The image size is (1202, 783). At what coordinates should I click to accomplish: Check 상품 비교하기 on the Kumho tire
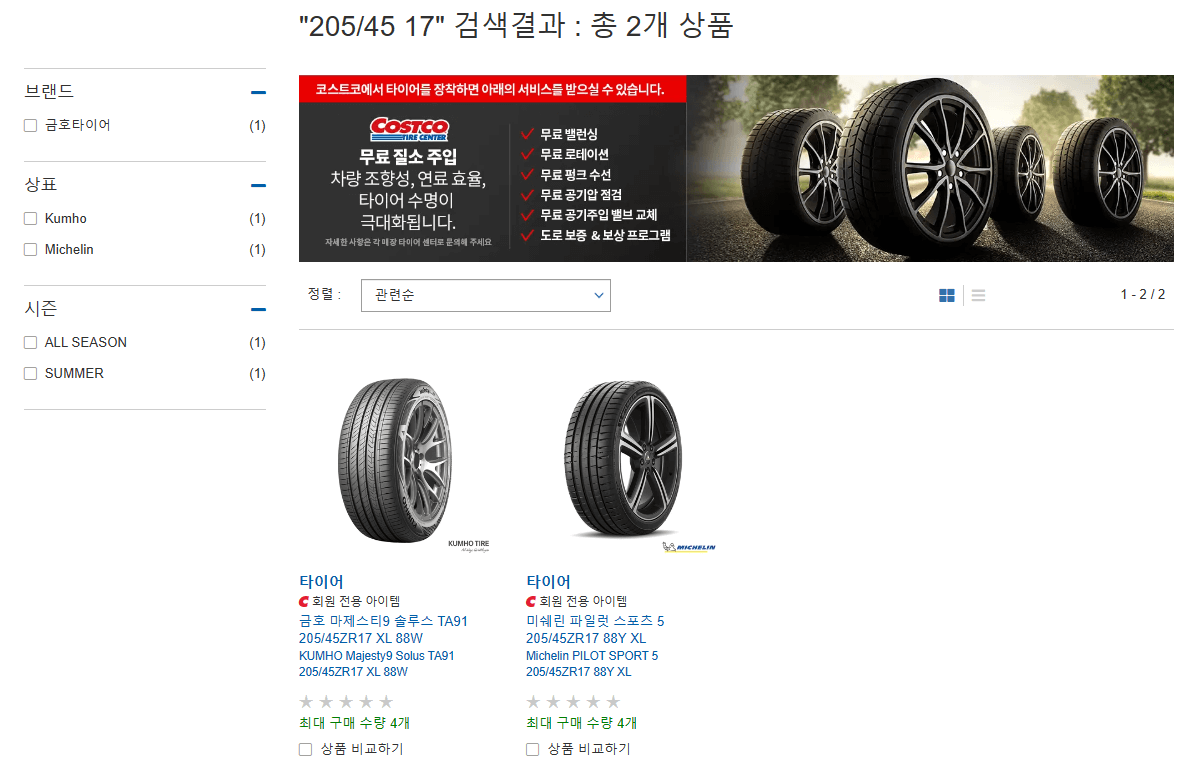305,748
